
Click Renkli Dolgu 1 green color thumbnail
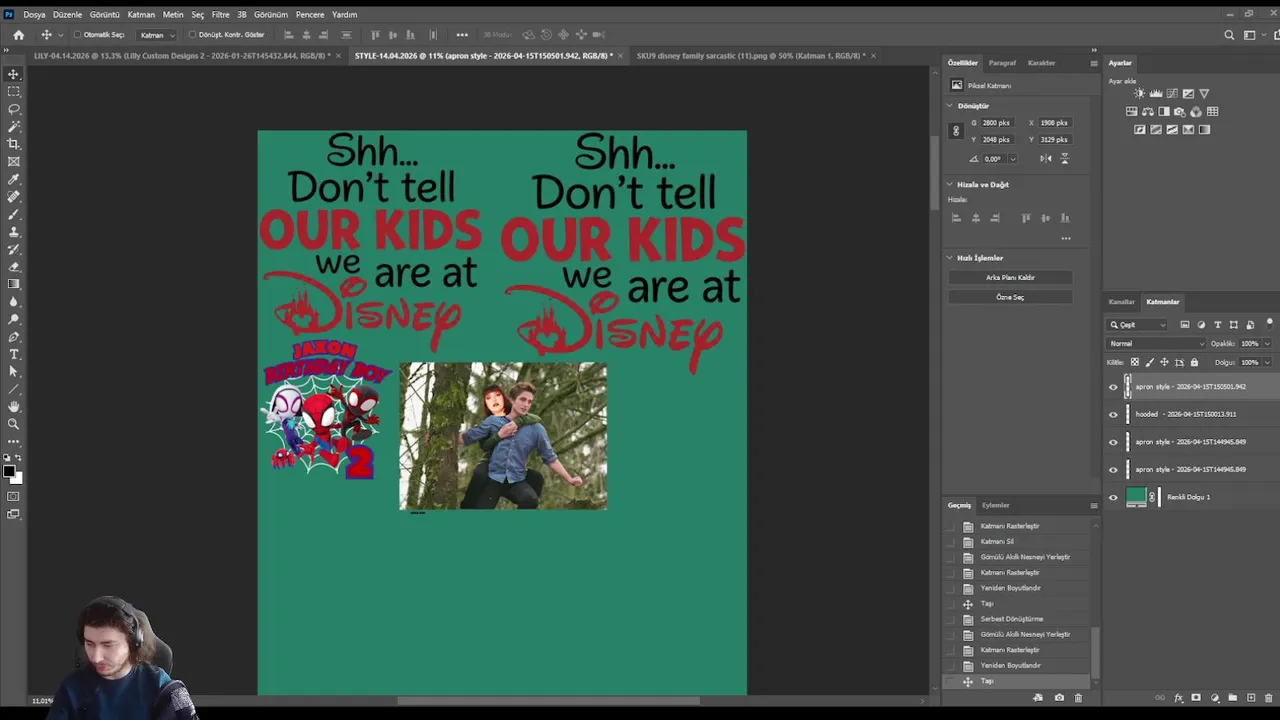[1136, 497]
